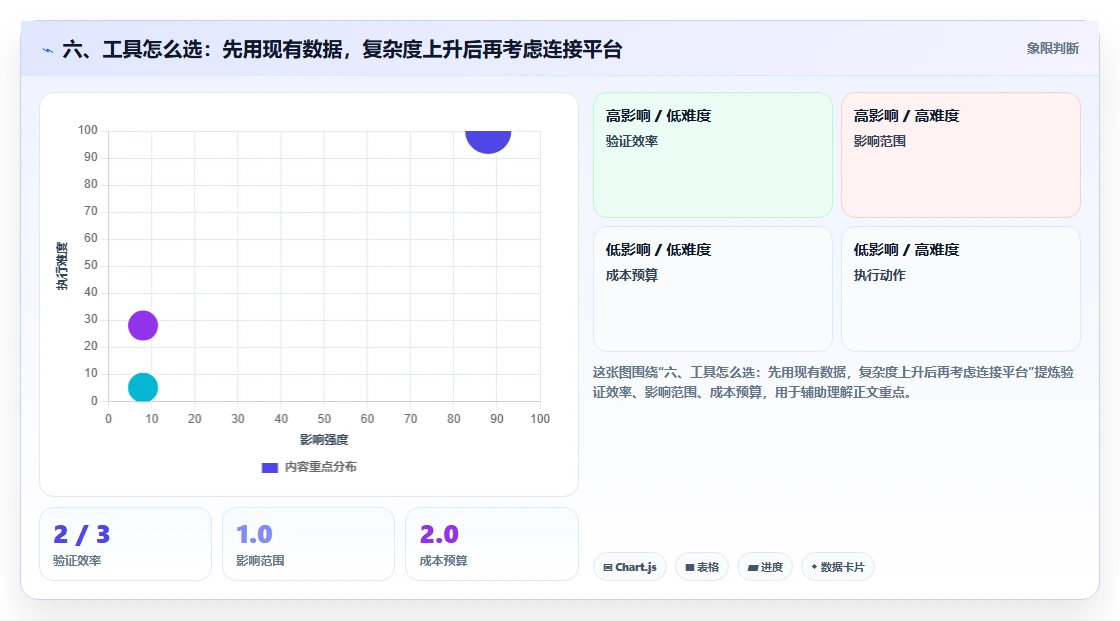
Task: Click the 表格 tag icon
Action: 690,567
